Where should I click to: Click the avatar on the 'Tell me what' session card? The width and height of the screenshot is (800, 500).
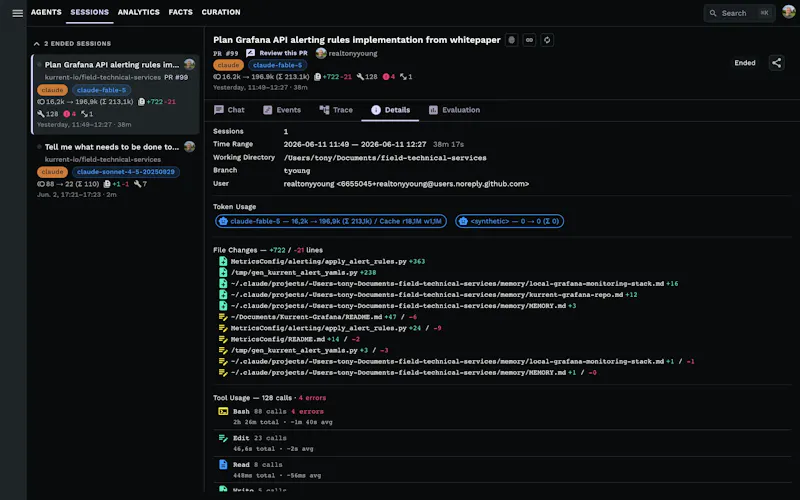[x=189, y=146]
